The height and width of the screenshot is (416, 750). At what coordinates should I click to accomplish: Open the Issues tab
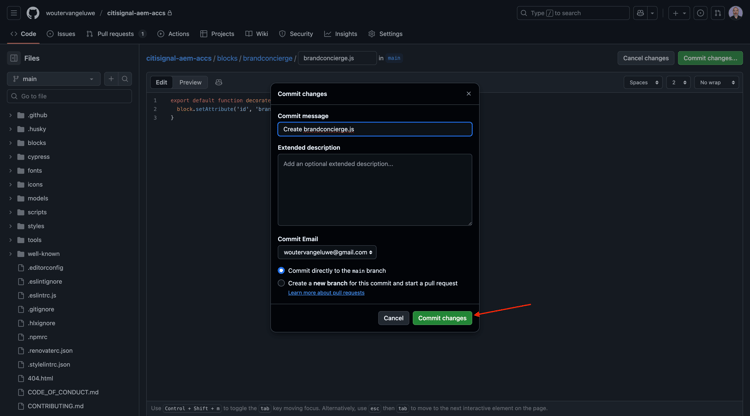(61, 34)
